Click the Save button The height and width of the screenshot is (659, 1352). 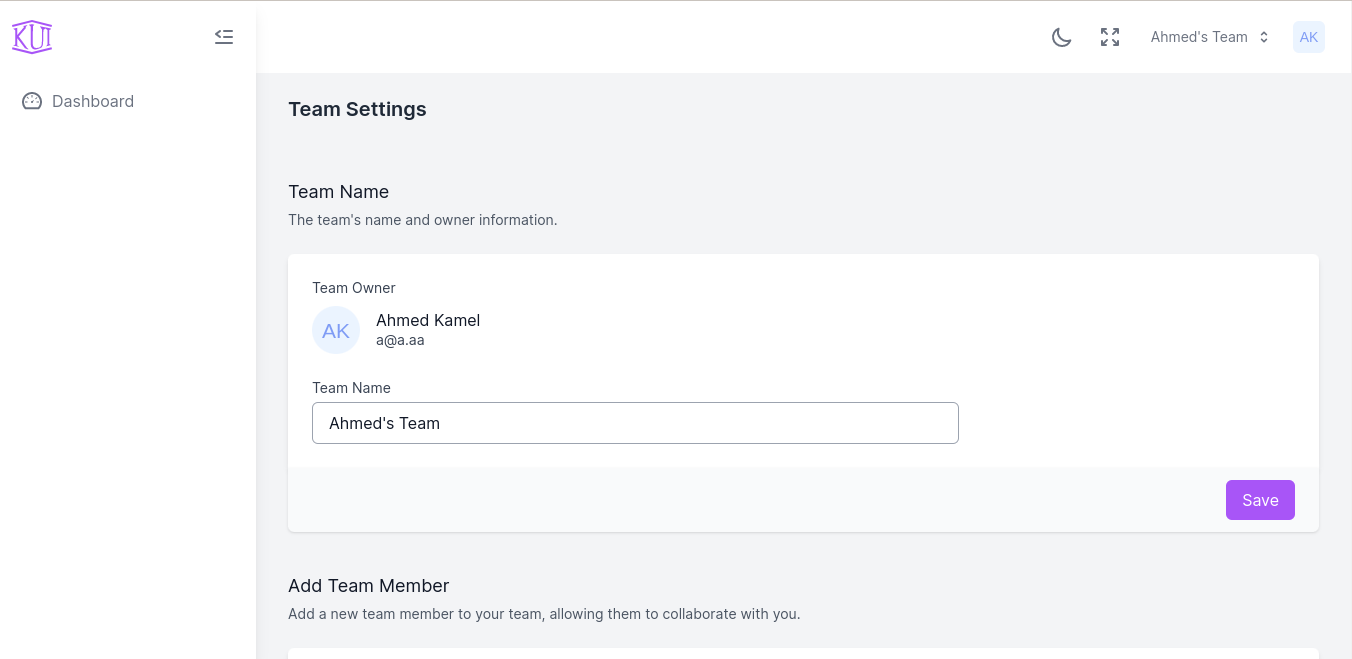1260,500
